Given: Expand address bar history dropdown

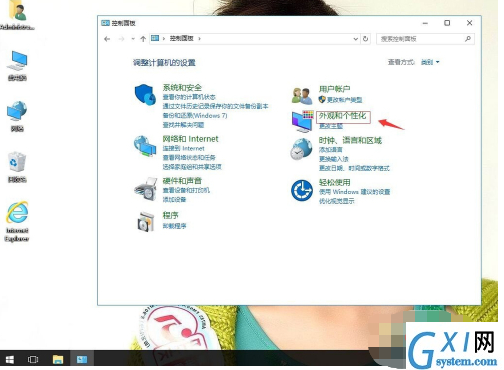Looking at the screenshot, I should pos(355,39).
